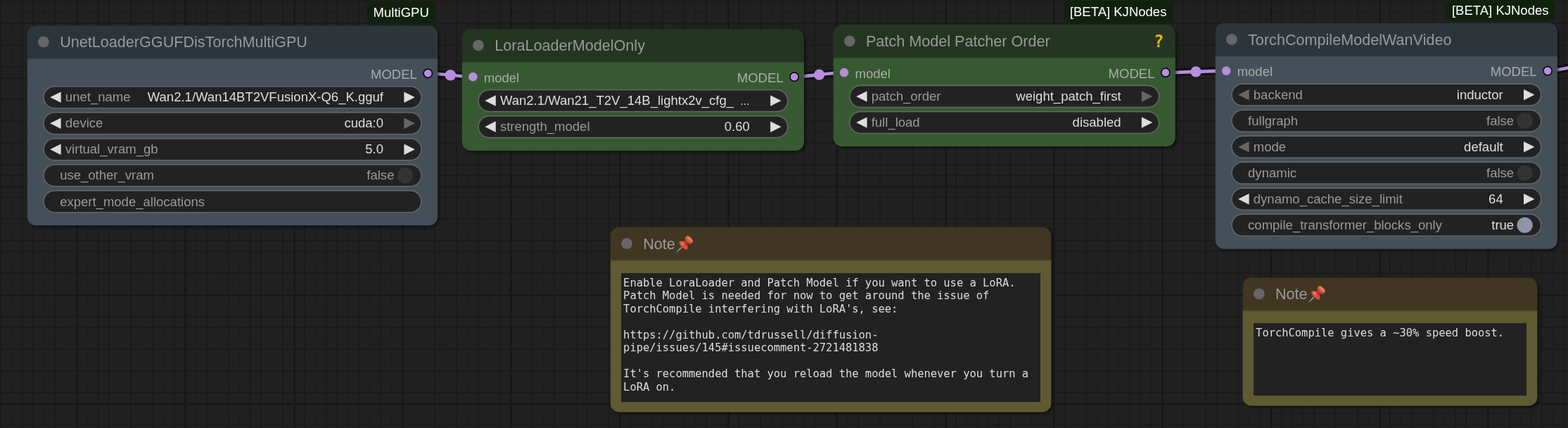Click link midpoint between UnetLoader and LoraLoader

pos(450,75)
